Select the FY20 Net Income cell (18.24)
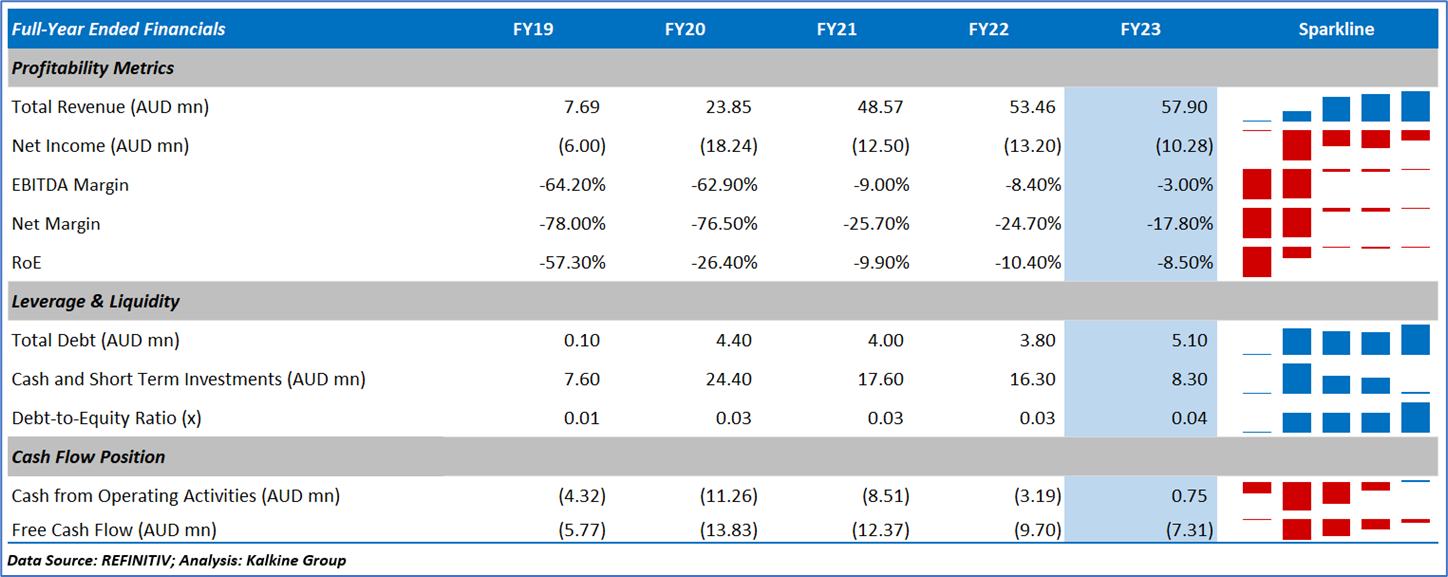 tap(729, 146)
